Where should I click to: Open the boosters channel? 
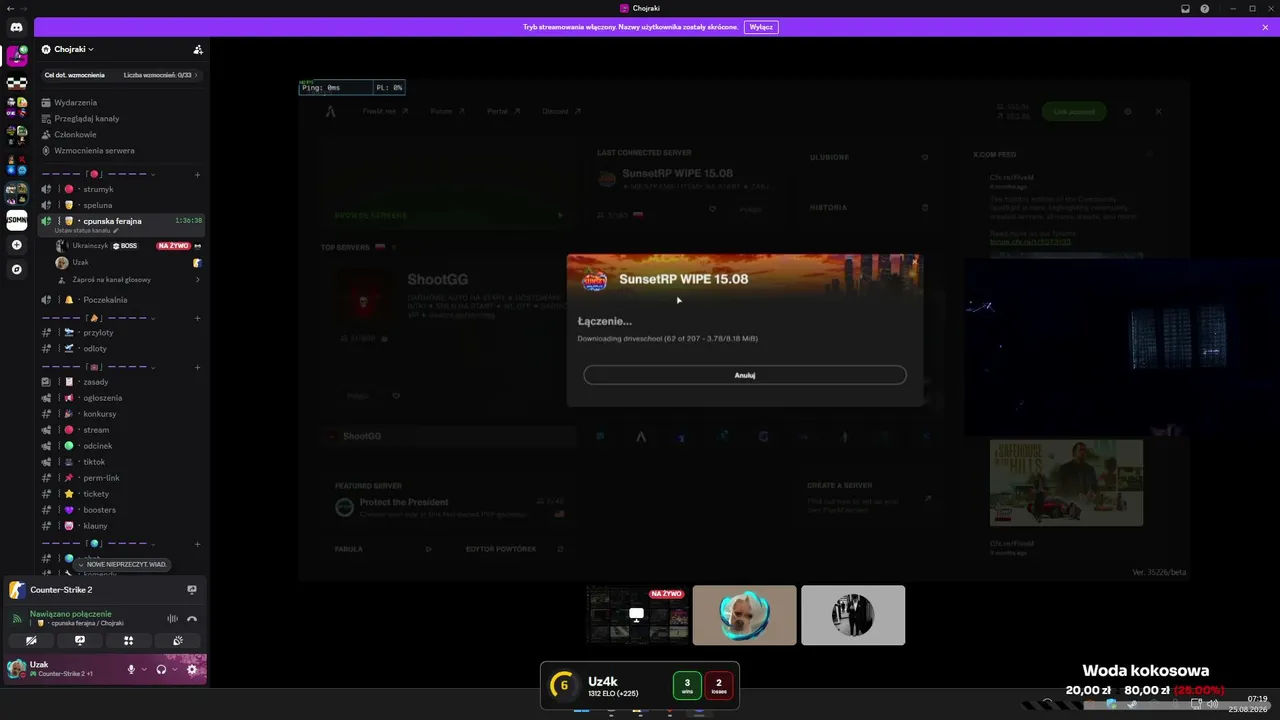[x=122, y=510]
